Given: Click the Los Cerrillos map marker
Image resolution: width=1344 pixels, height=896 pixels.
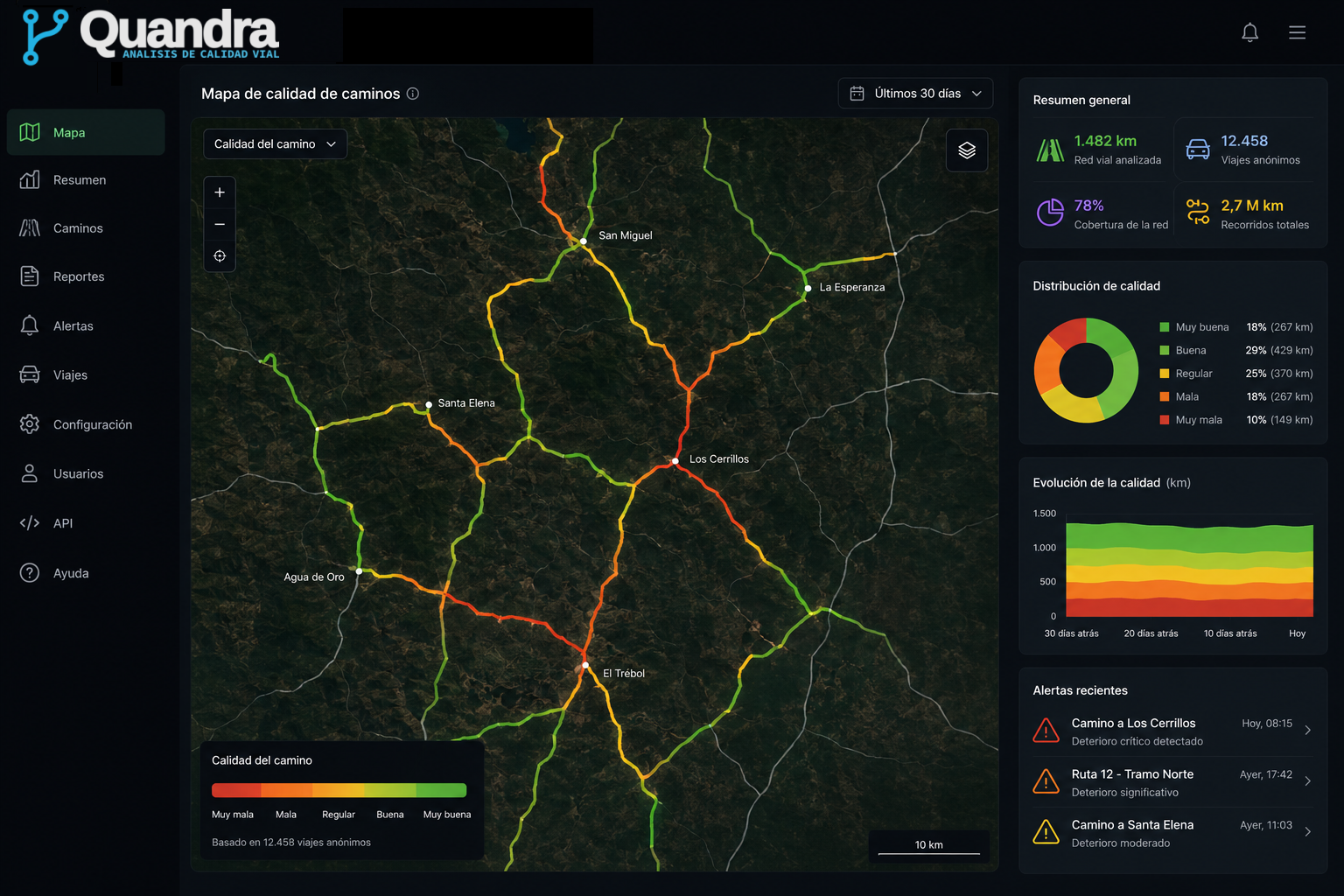Looking at the screenshot, I should click(x=675, y=460).
